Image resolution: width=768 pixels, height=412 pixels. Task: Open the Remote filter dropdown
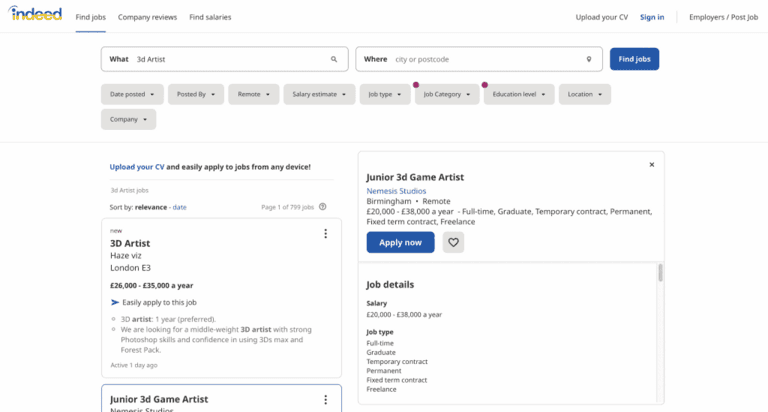pos(254,94)
